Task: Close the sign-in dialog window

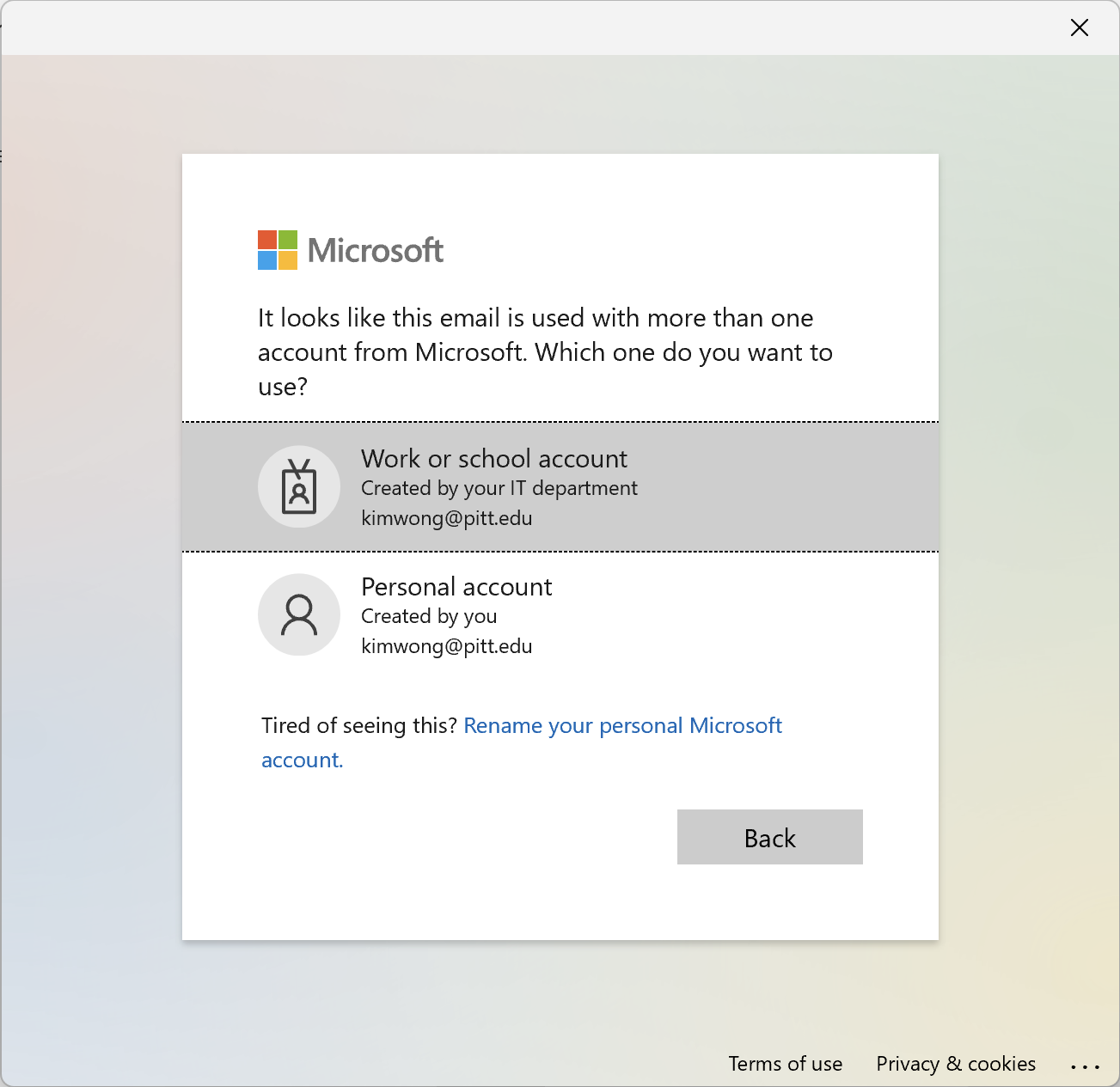Action: 1080,27
